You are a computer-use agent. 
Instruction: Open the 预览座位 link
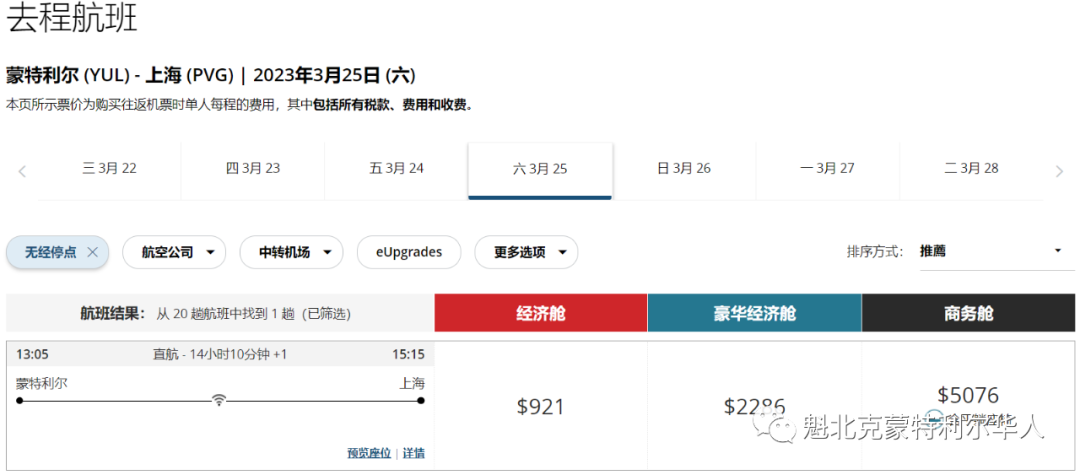click(369, 454)
